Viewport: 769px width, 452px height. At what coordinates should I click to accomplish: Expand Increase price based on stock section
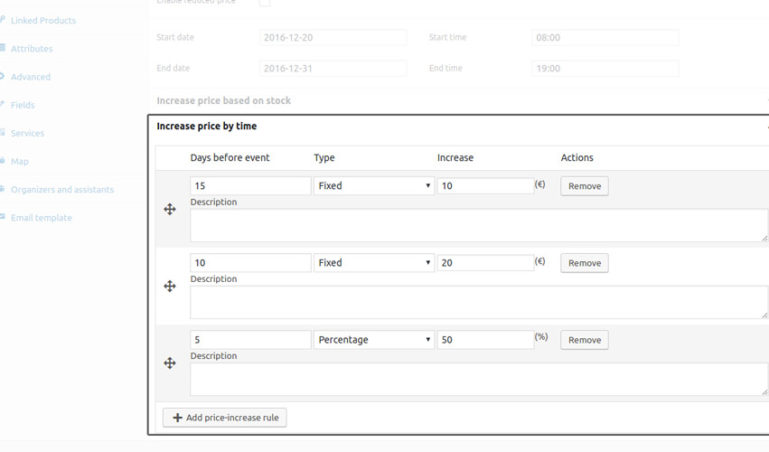(224, 101)
